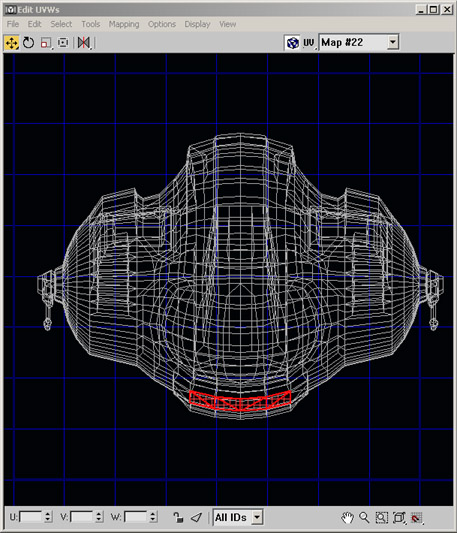Click the Mirror horizontal tool
Image resolution: width=457 pixels, height=533 pixels.
84,43
